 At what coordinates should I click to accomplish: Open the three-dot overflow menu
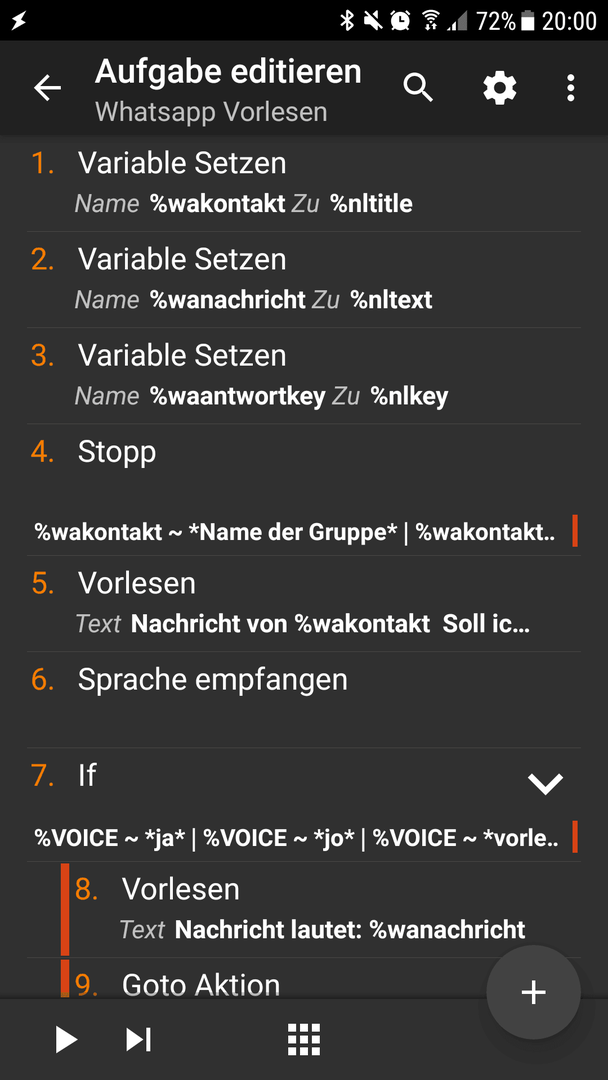coord(570,88)
